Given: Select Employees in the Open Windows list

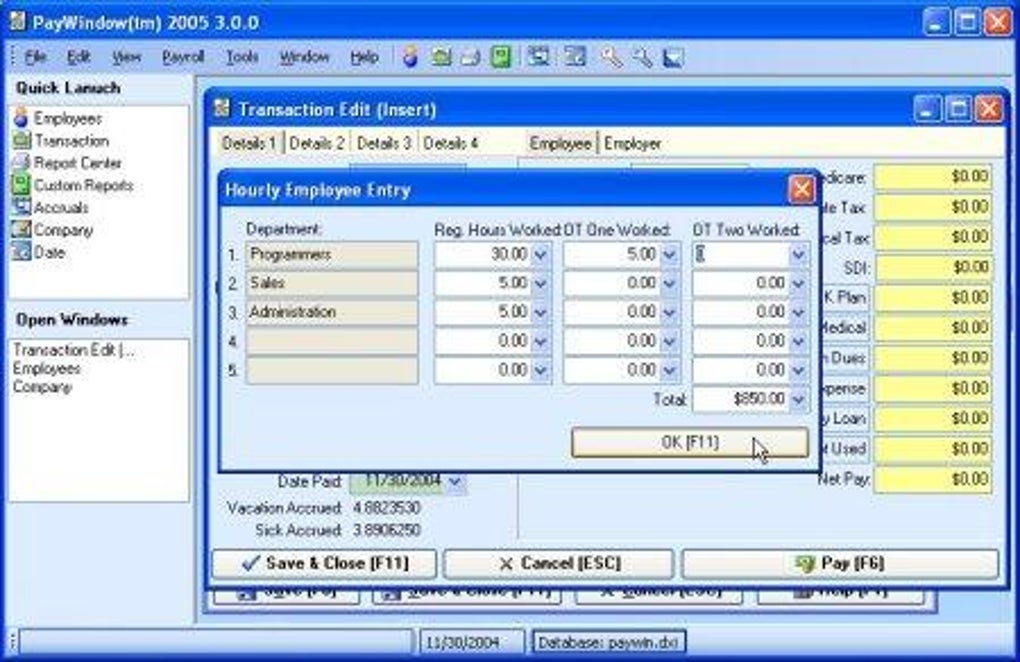Looking at the screenshot, I should [x=47, y=369].
